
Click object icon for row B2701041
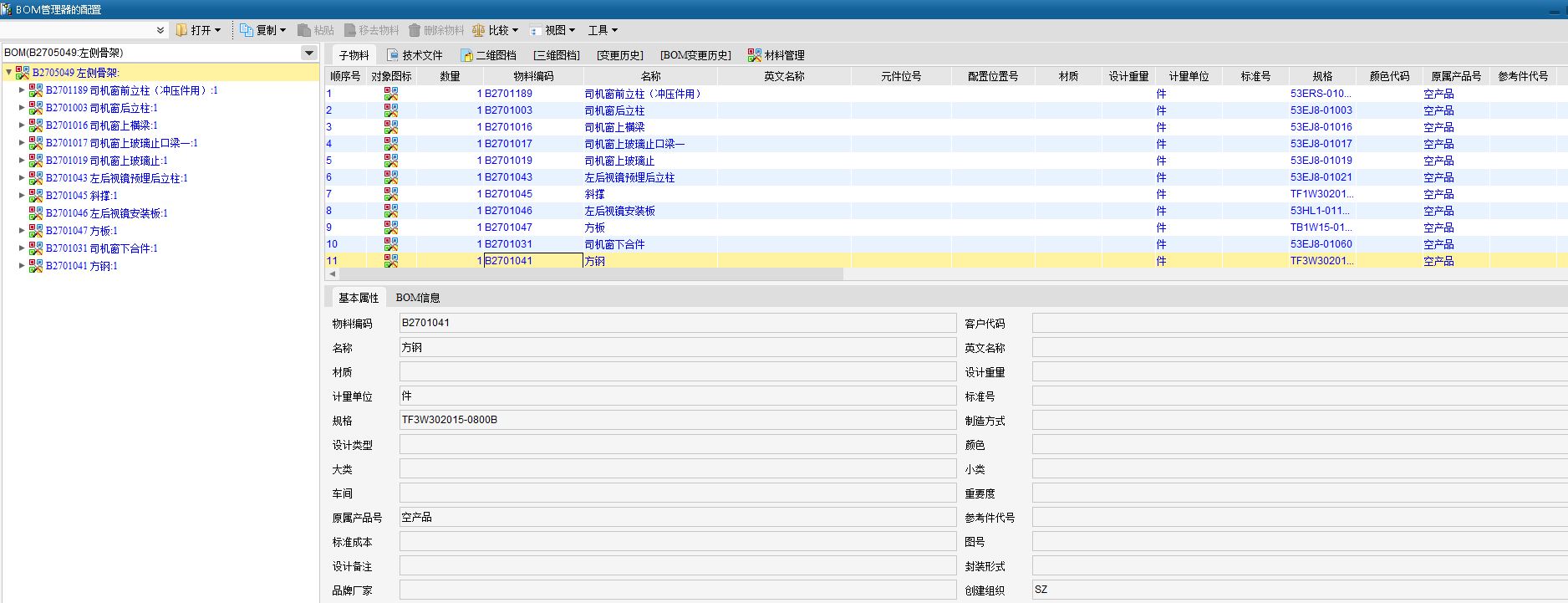click(x=390, y=261)
